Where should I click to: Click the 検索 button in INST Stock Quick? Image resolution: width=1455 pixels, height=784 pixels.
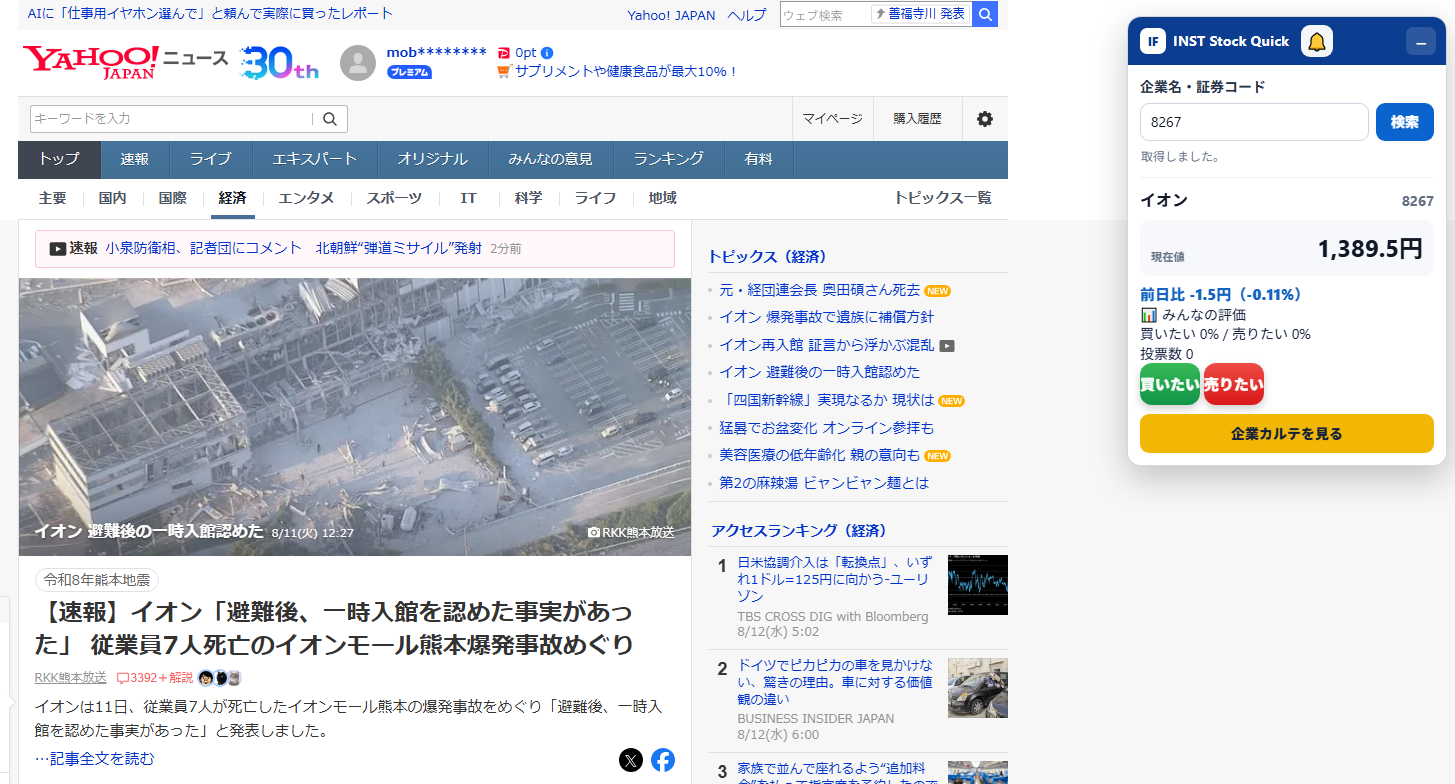(1405, 122)
